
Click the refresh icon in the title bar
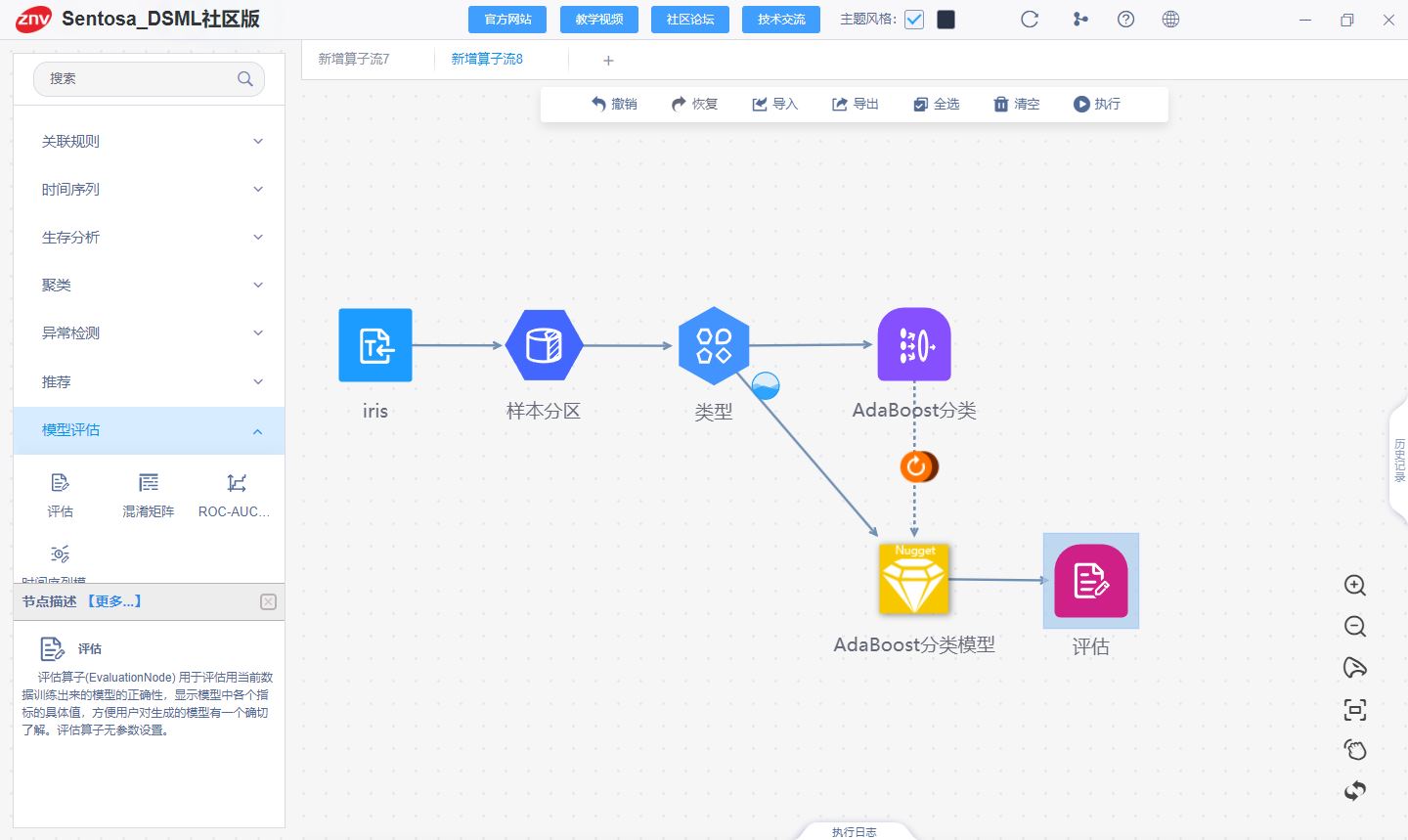point(1030,19)
